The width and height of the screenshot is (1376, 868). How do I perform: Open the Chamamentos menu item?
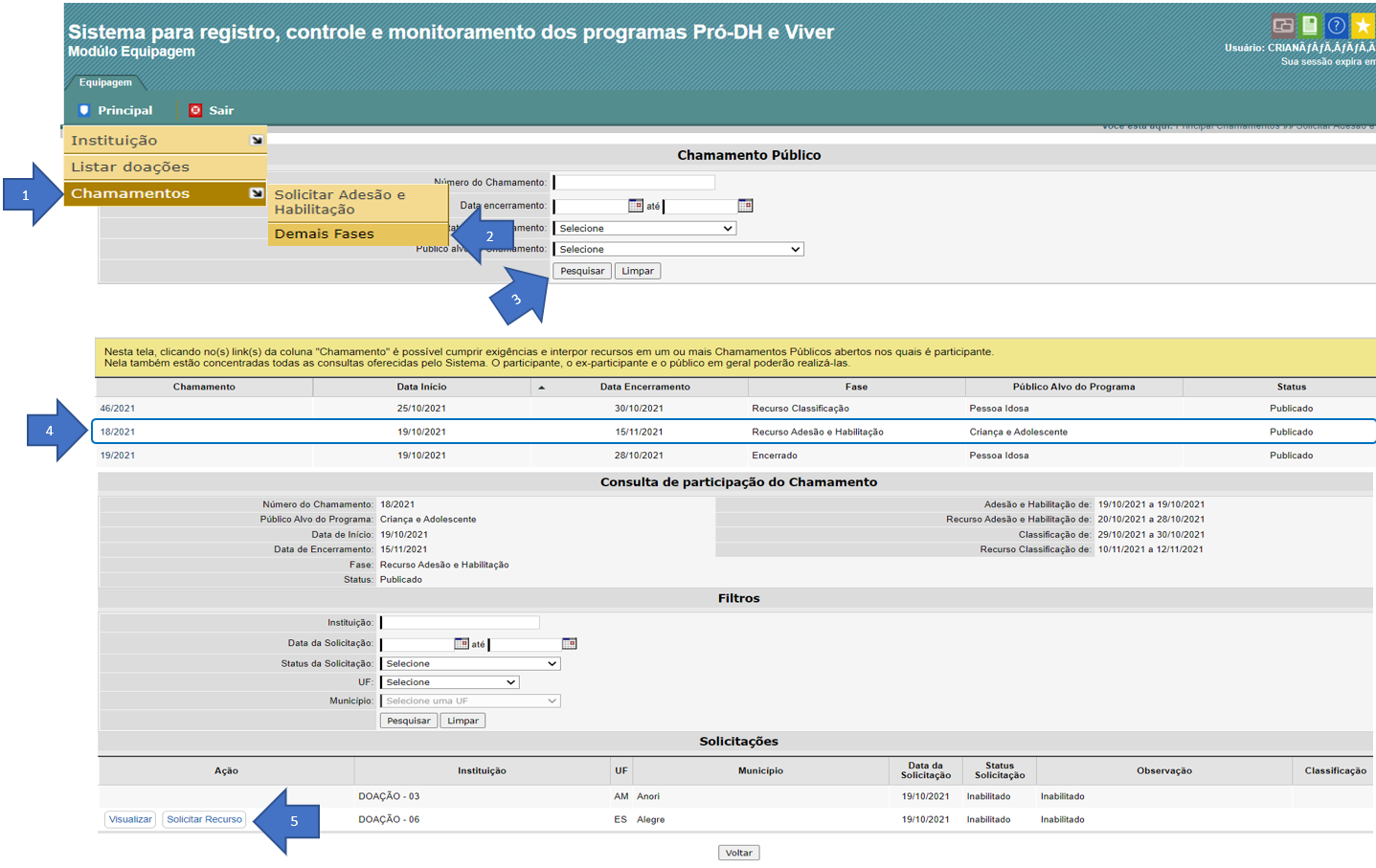click(x=165, y=193)
